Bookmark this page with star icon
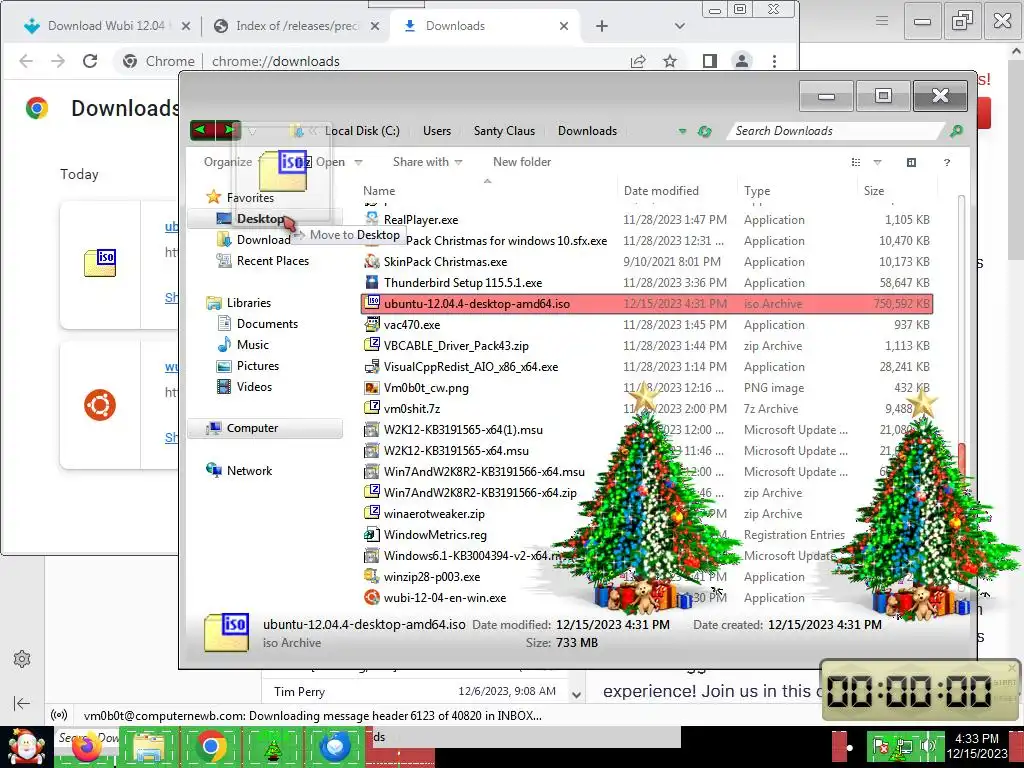 [x=669, y=61]
